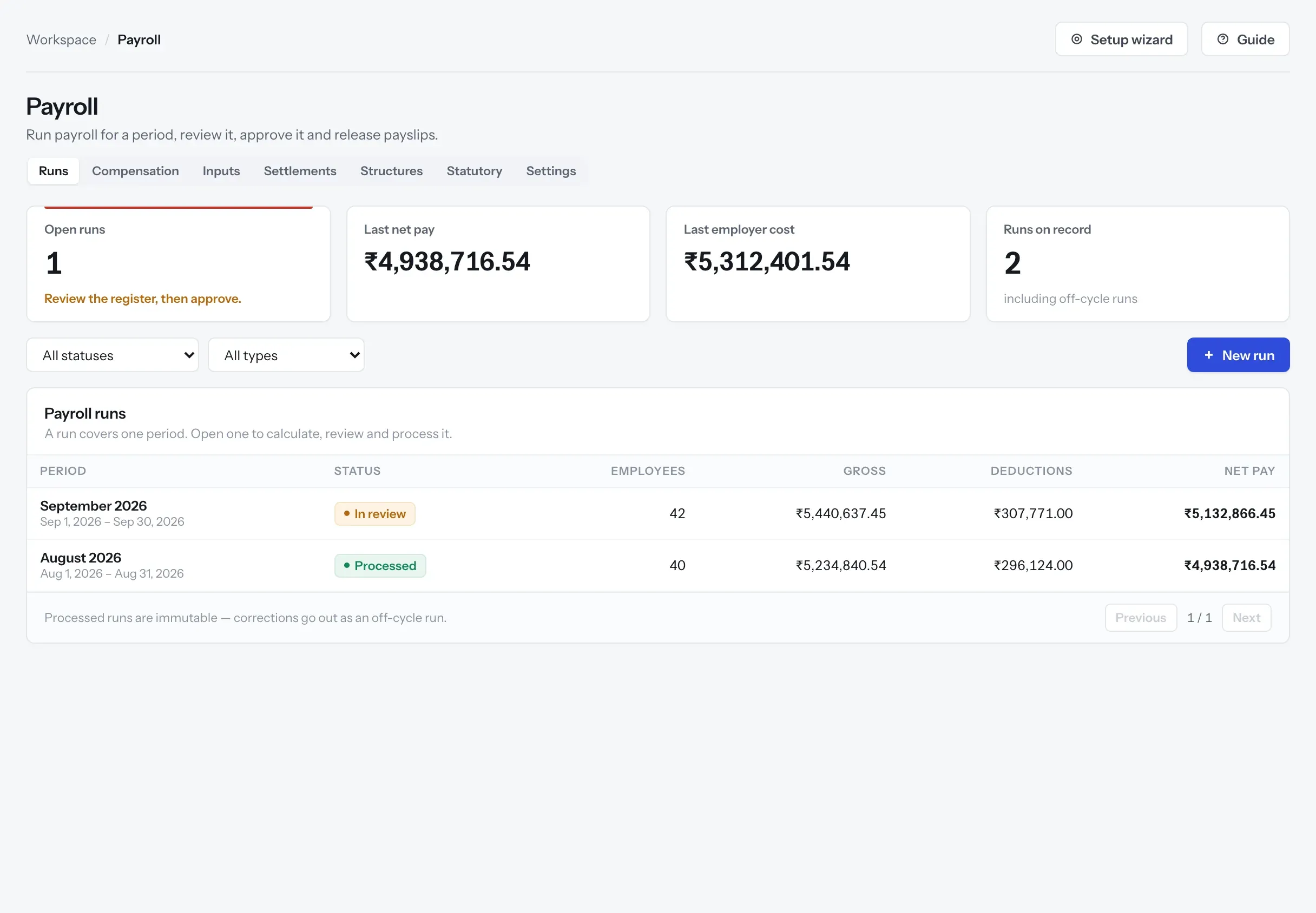Click the EMPLOYEES column header
1316x913 pixels.
point(648,471)
